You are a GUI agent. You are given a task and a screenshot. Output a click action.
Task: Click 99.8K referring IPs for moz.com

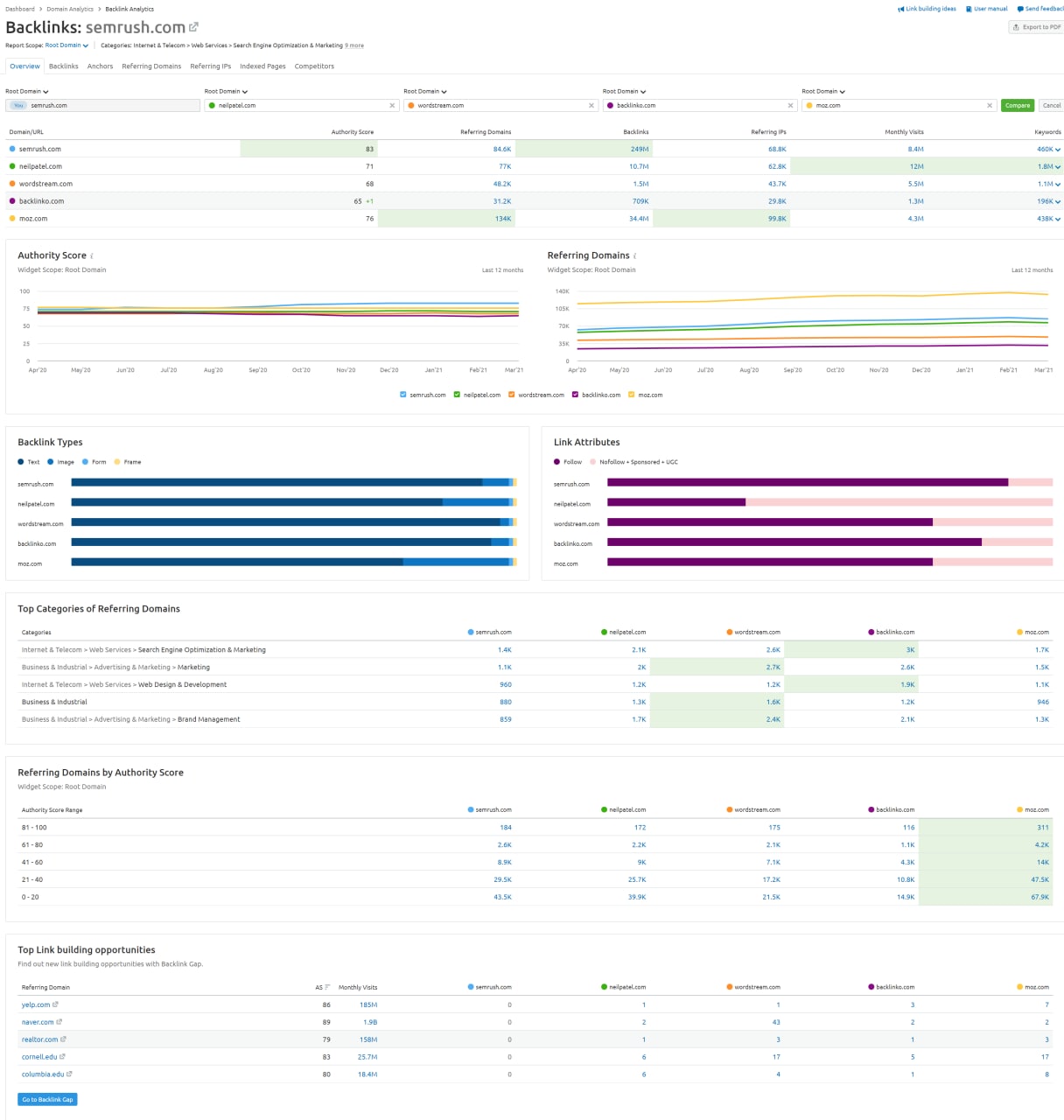point(777,219)
